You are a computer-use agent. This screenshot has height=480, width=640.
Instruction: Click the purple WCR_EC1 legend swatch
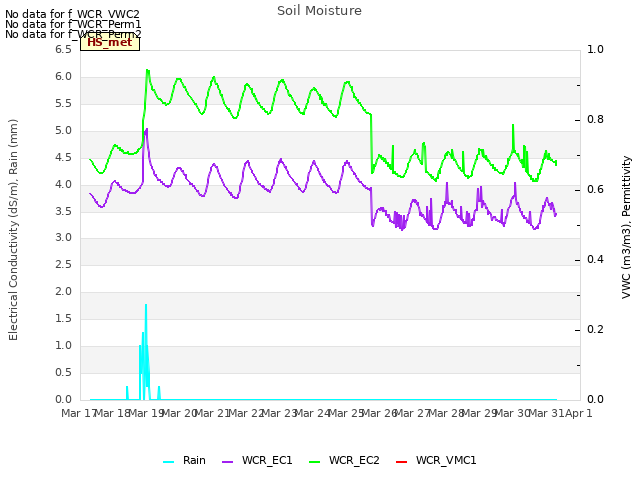click(227, 462)
